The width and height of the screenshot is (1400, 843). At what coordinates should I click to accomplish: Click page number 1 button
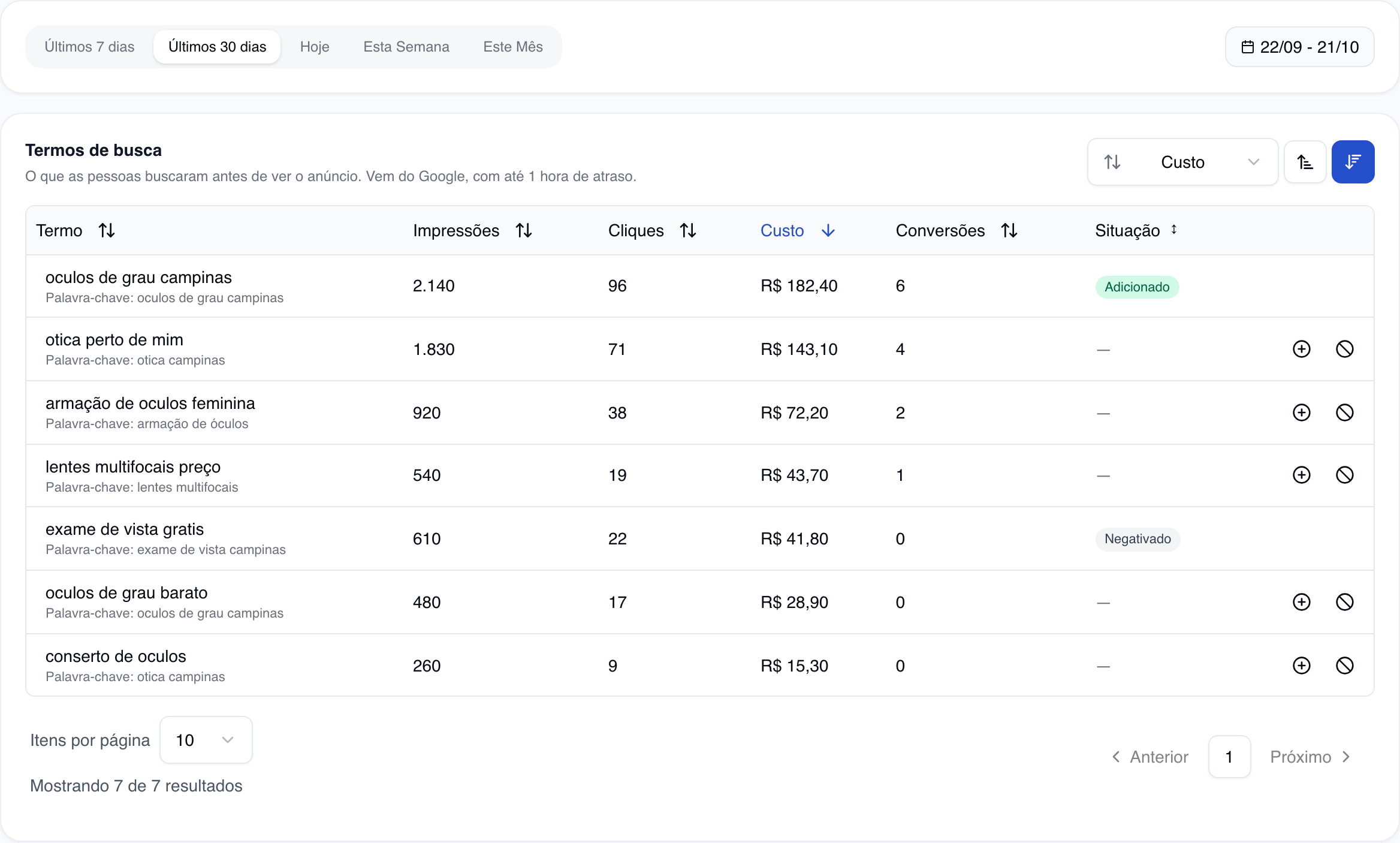pyautogui.click(x=1229, y=757)
